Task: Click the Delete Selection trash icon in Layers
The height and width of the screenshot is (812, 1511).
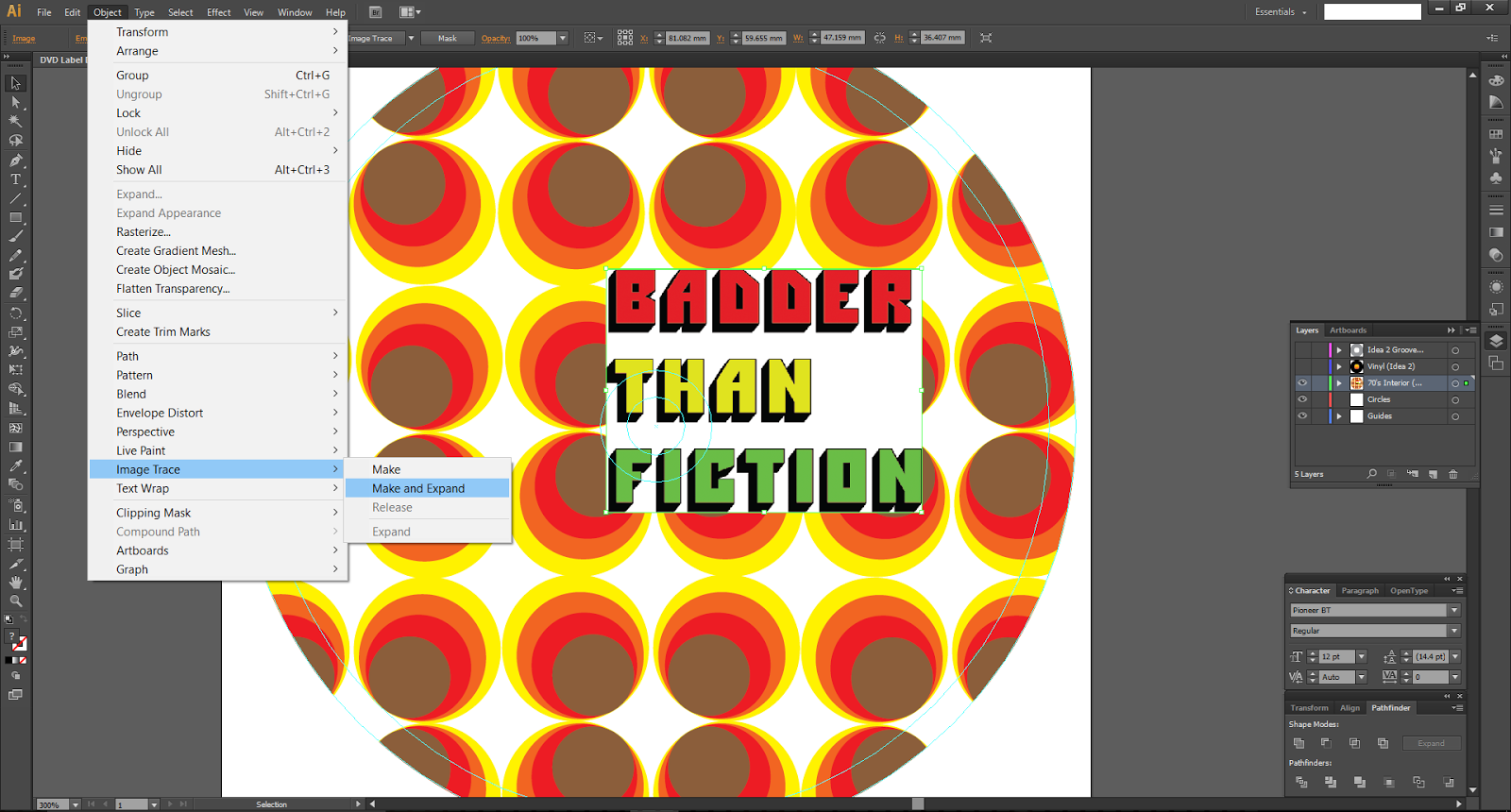Action: point(1453,474)
